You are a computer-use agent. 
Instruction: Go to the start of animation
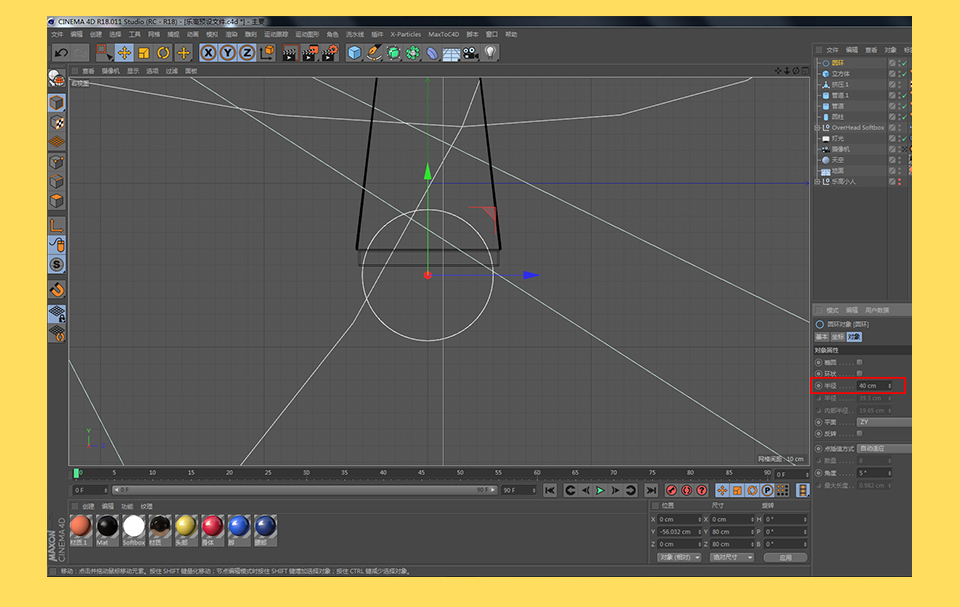coord(550,490)
